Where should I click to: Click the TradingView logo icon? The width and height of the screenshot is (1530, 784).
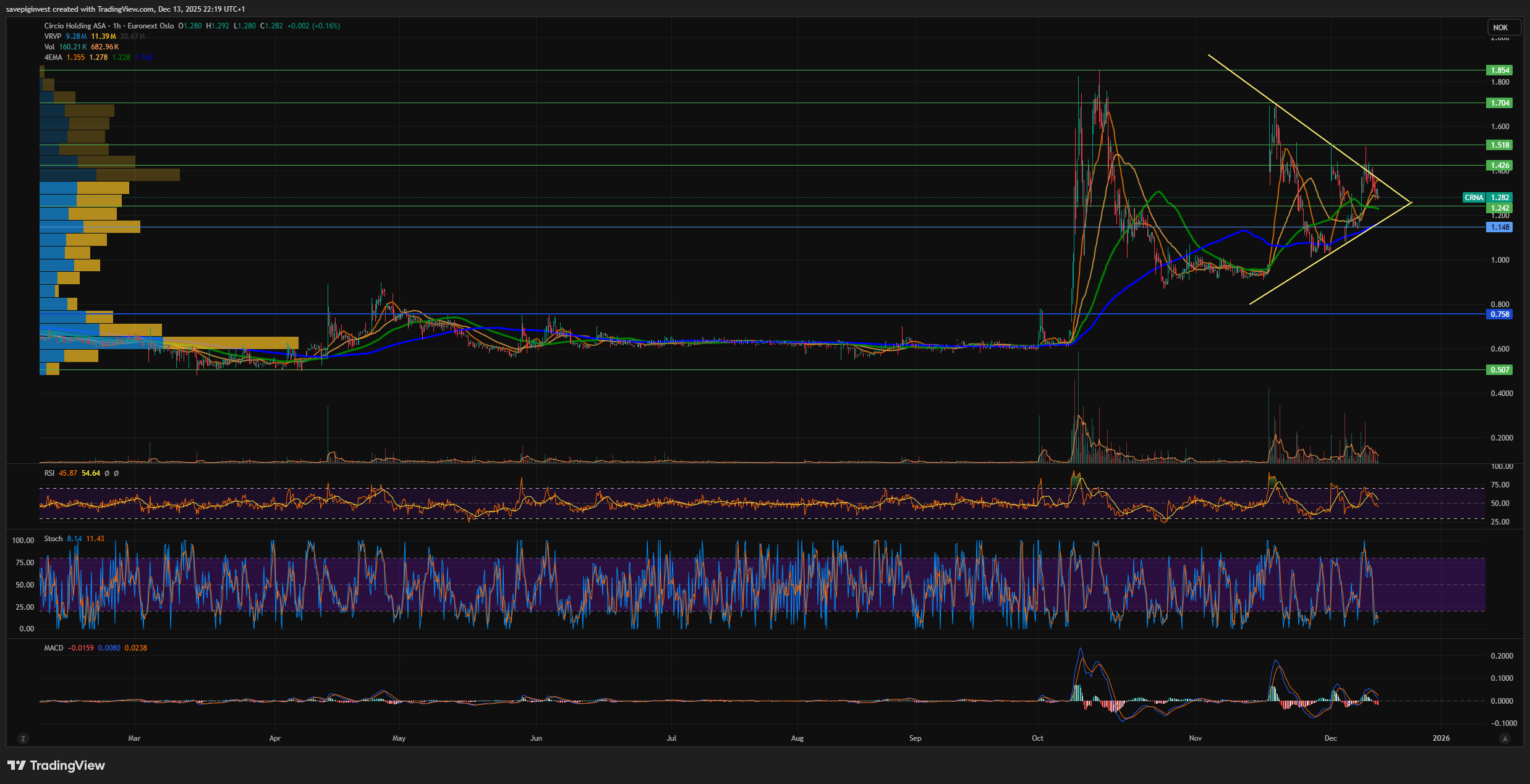click(16, 765)
